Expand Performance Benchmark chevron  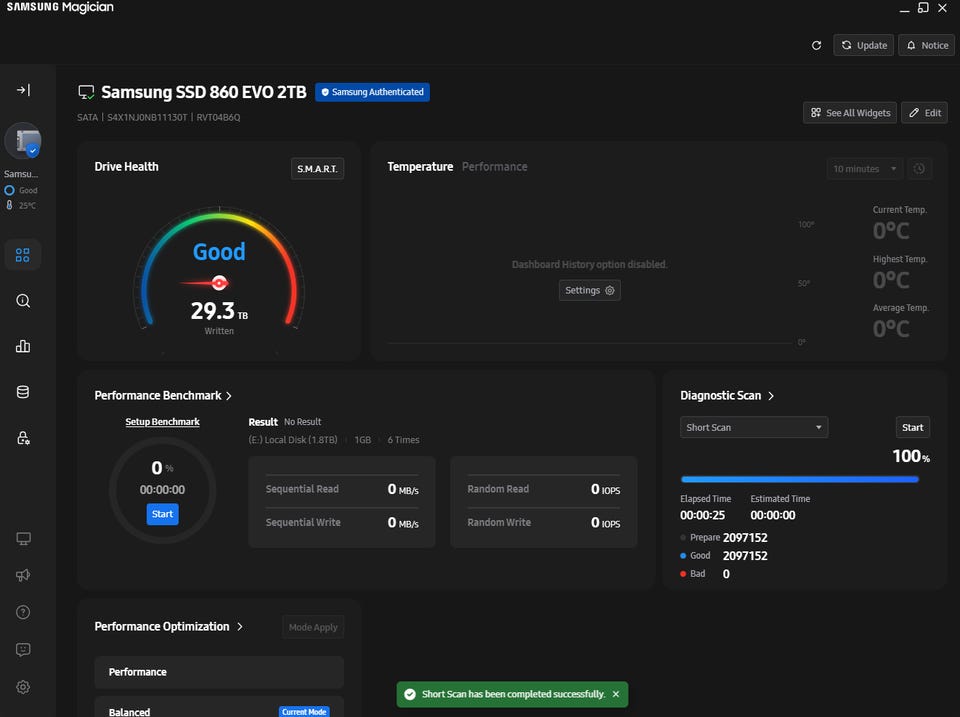click(229, 396)
